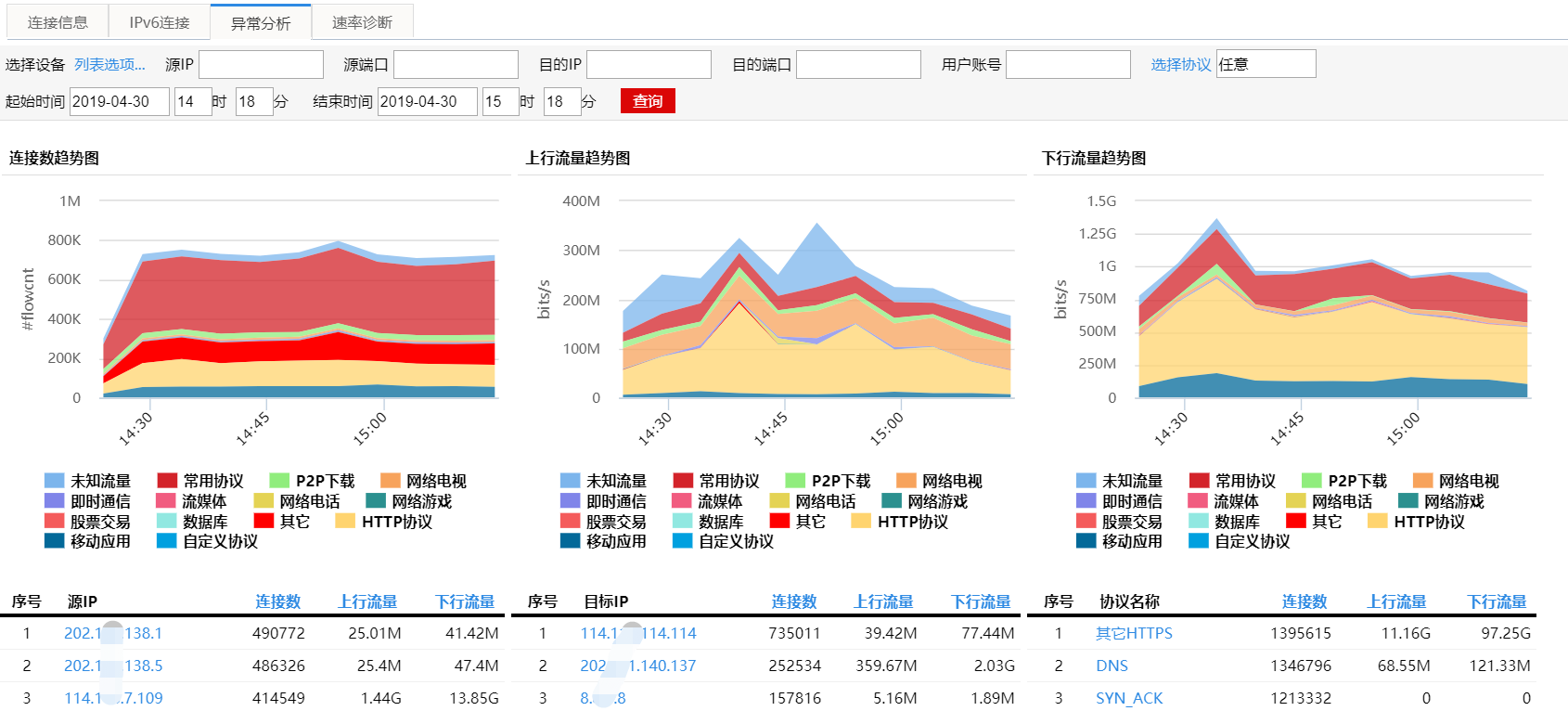The image size is (1568, 711).
Task: Click the 源IP input field
Action: [261, 64]
